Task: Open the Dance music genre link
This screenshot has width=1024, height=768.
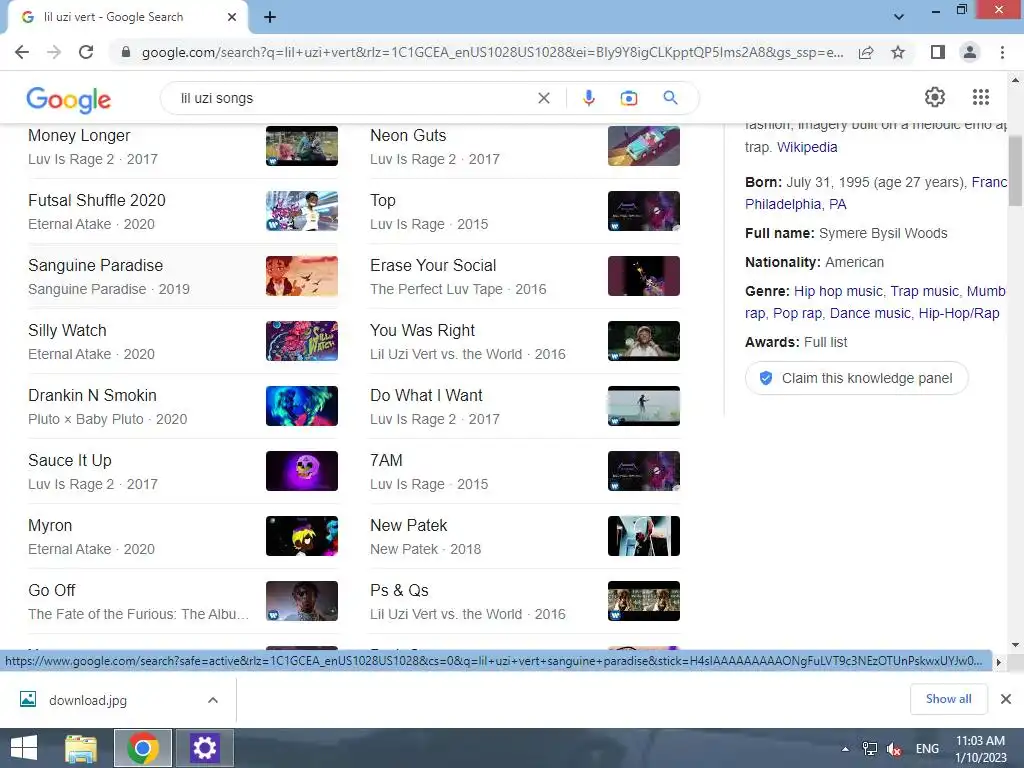Action: pyautogui.click(x=870, y=313)
